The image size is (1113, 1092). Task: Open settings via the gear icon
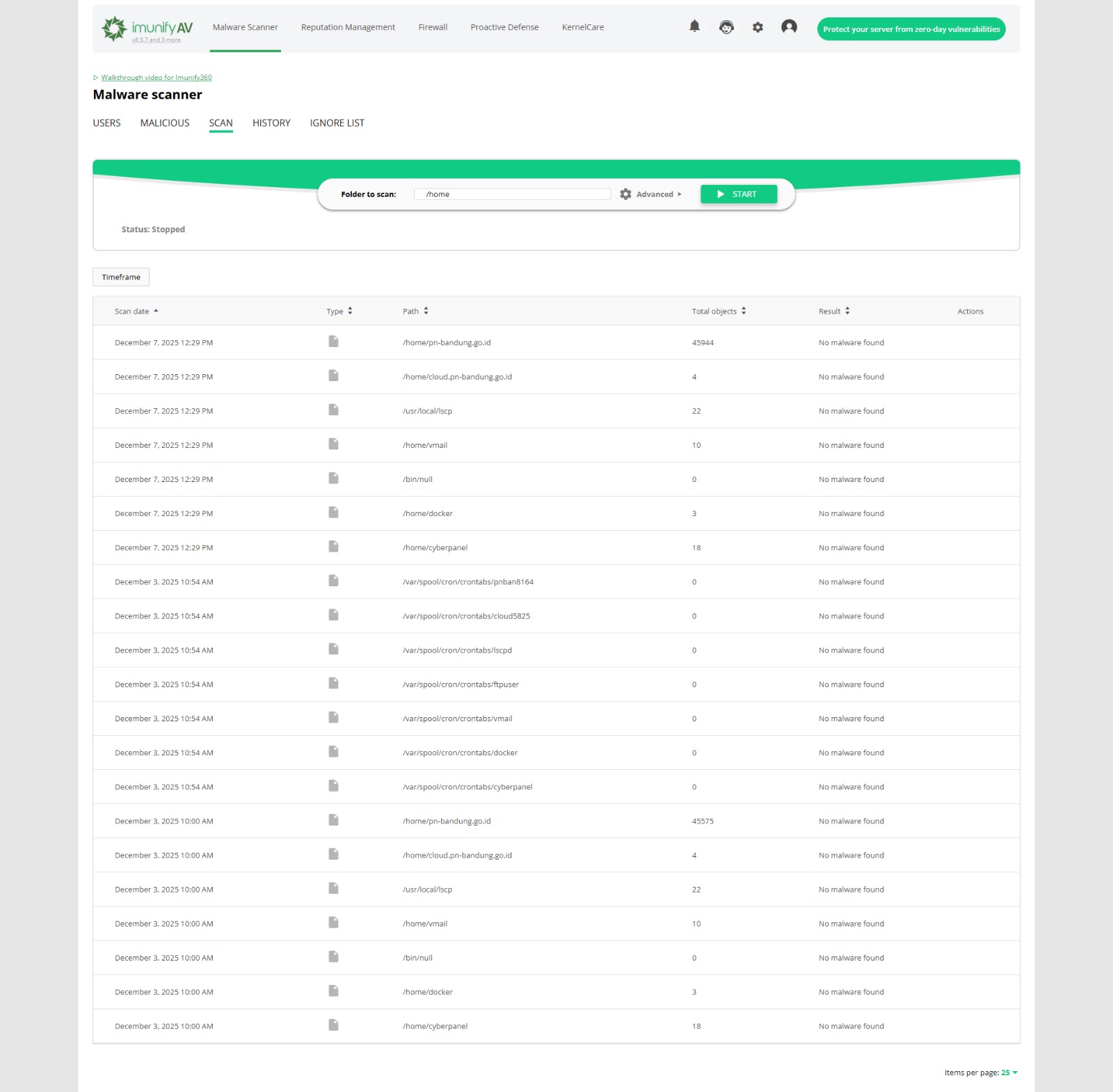pos(758,27)
